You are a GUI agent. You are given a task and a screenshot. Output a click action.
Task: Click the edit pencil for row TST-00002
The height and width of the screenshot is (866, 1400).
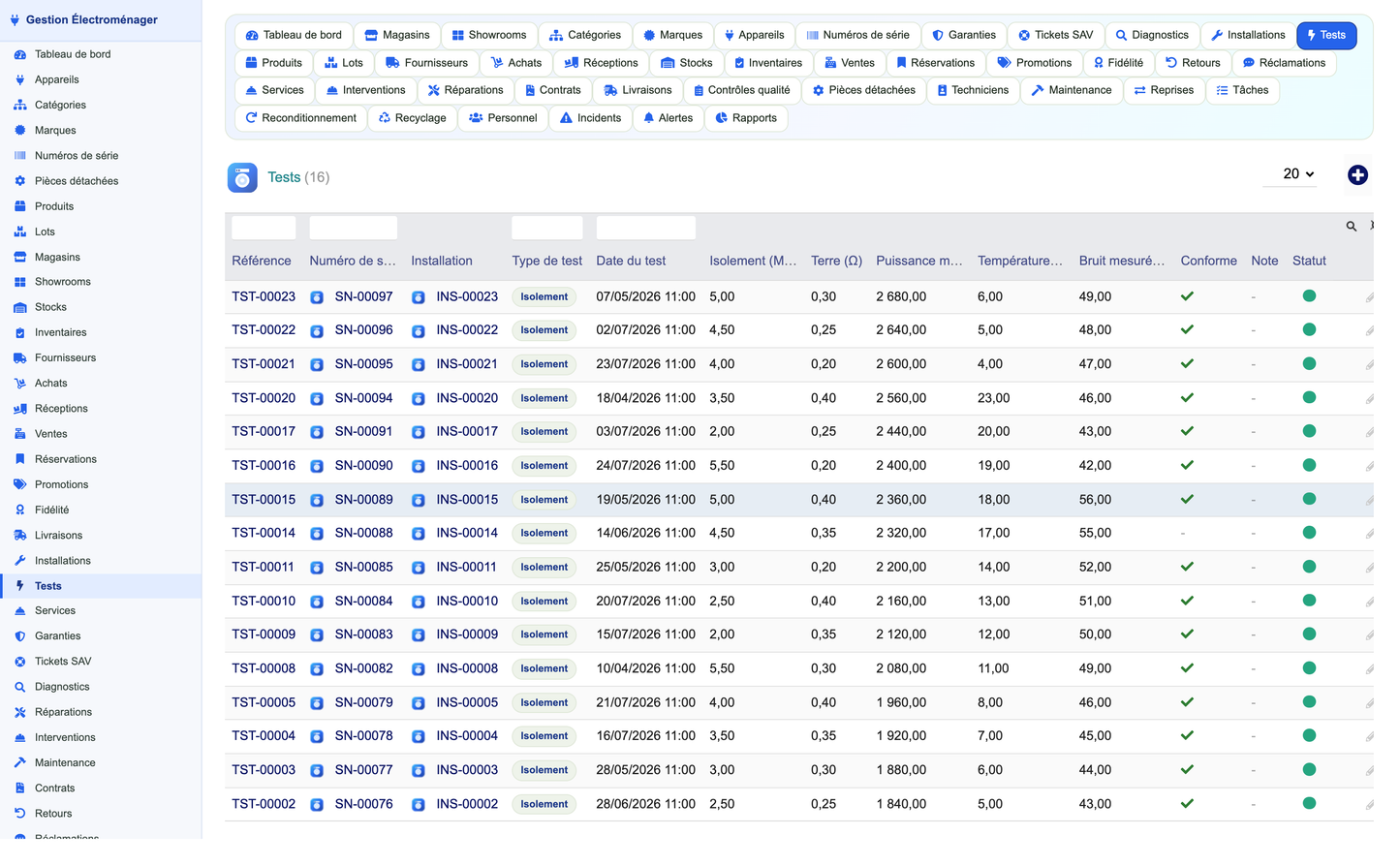pos(1369,805)
